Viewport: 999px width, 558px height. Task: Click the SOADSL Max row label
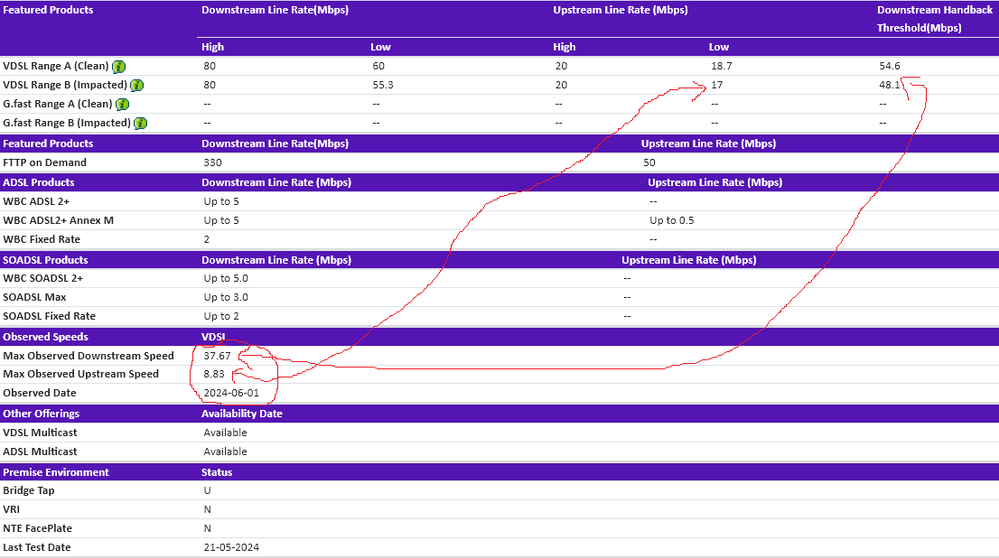[x=35, y=297]
